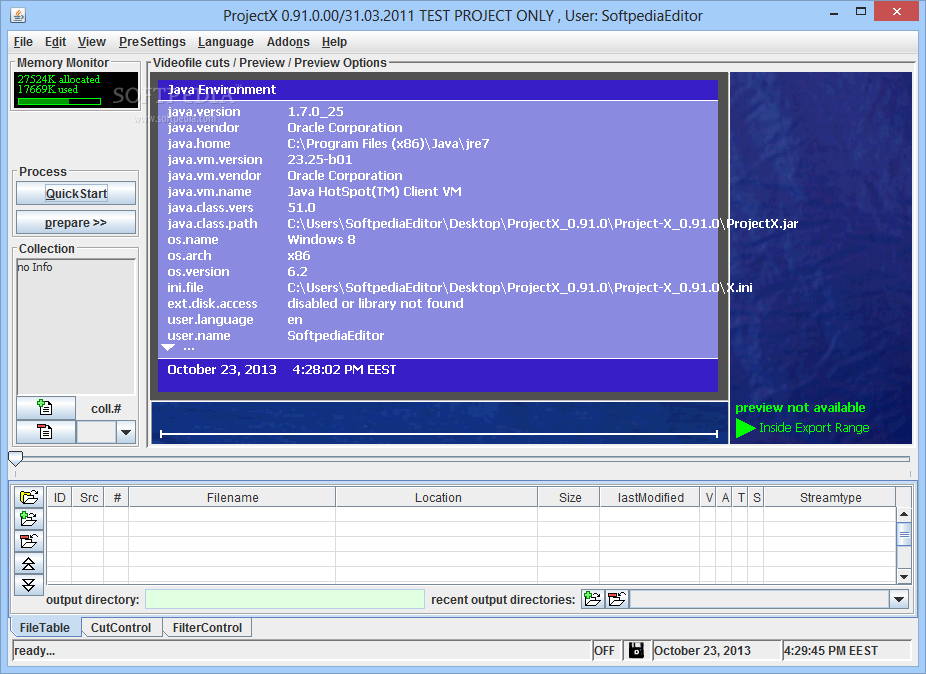Click '27524K allocated' memory text

[x=58, y=79]
